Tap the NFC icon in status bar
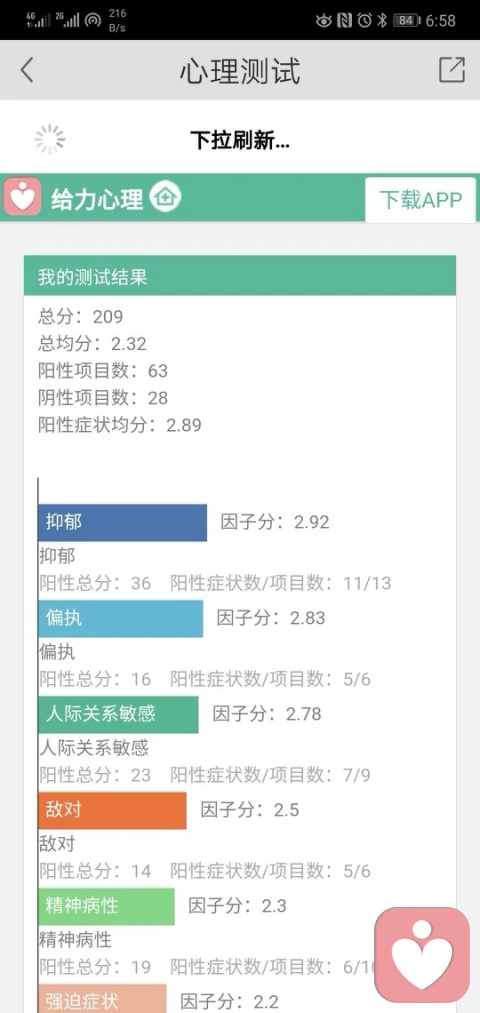The height and width of the screenshot is (1013, 480). coord(345,20)
